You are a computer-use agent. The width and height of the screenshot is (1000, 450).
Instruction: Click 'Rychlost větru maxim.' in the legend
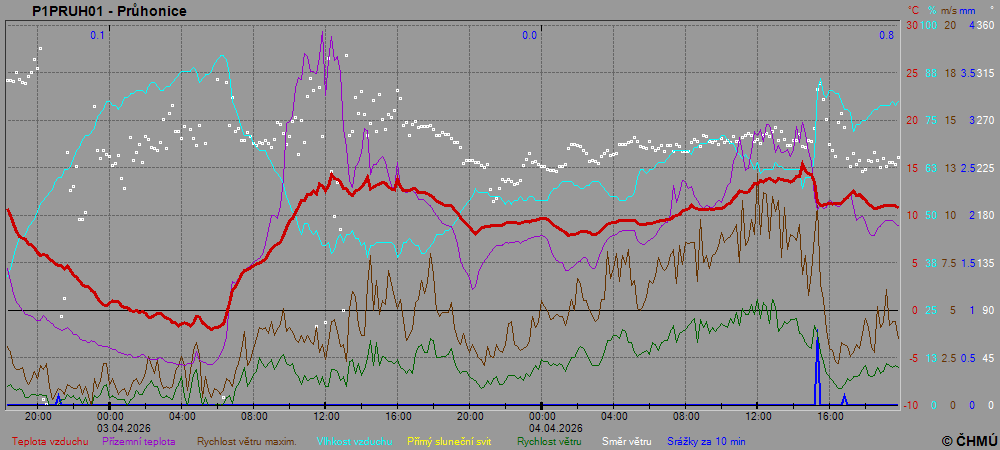coord(246,441)
